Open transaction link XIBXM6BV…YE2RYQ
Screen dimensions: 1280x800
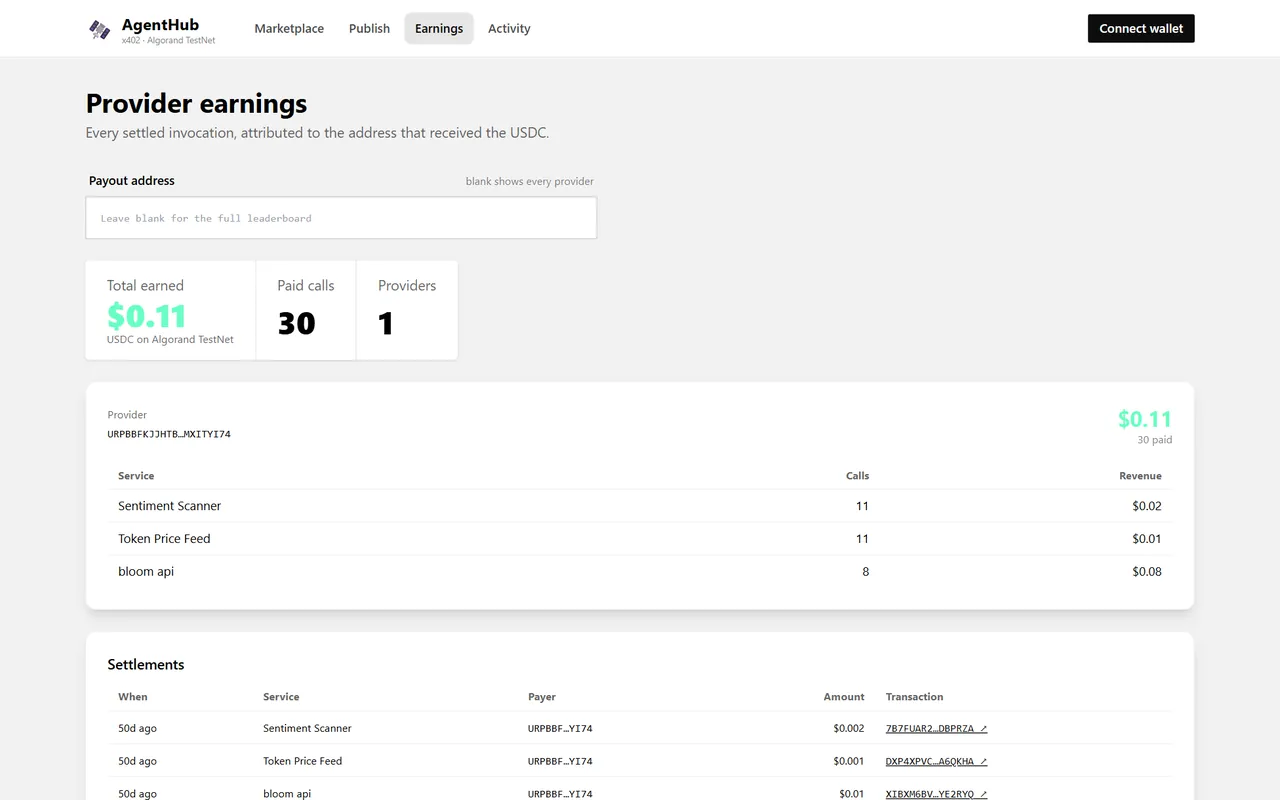936,794
